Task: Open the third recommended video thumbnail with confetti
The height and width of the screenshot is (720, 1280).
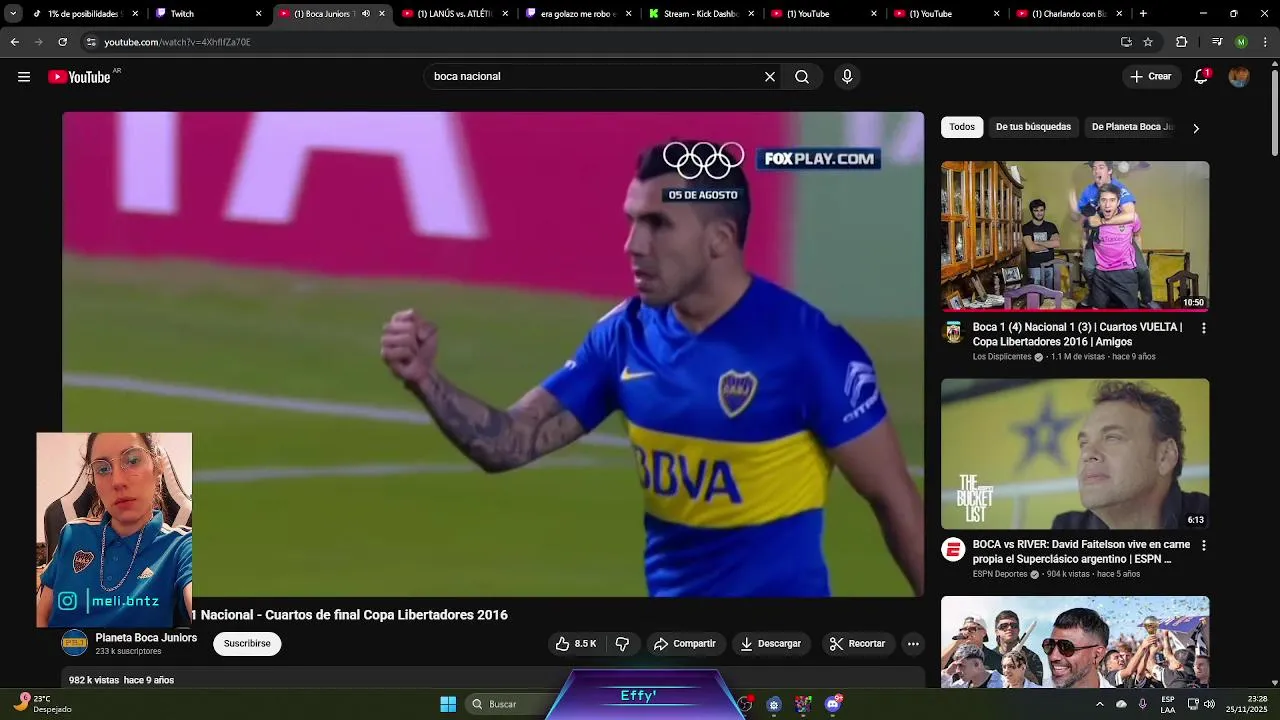Action: coord(1075,641)
